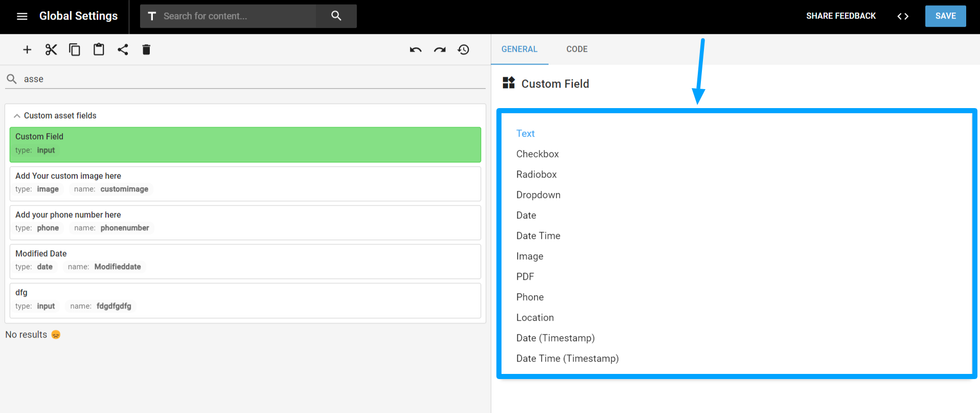Click the delete trash icon
This screenshot has width=980, height=413.
tap(146, 50)
